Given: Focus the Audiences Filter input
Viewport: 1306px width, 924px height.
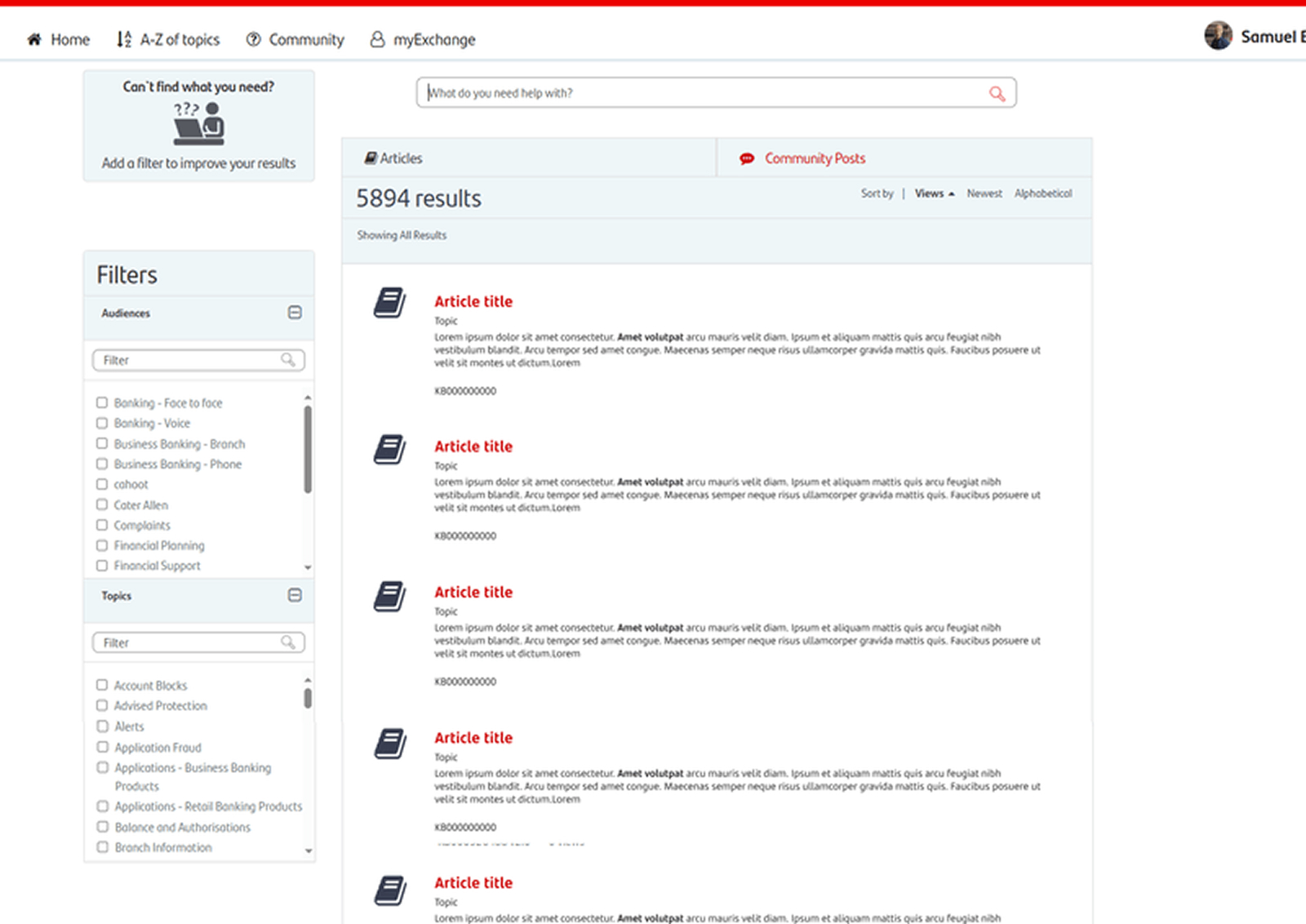Looking at the screenshot, I should pyautogui.click(x=198, y=360).
